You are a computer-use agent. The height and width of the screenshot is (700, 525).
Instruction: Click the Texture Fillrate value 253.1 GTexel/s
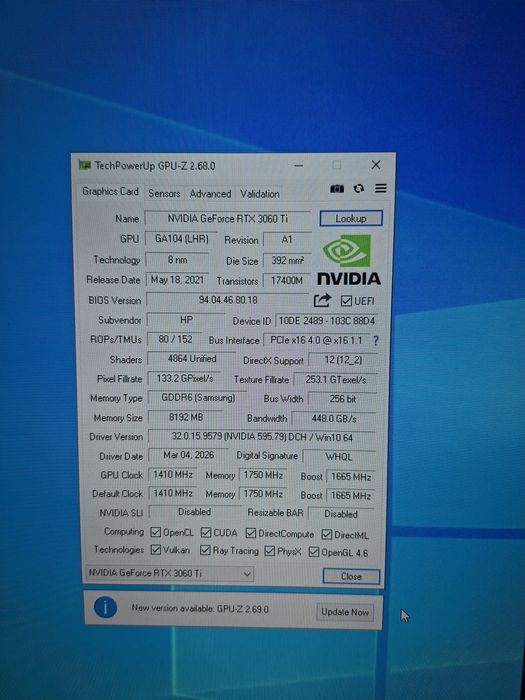coord(336,380)
